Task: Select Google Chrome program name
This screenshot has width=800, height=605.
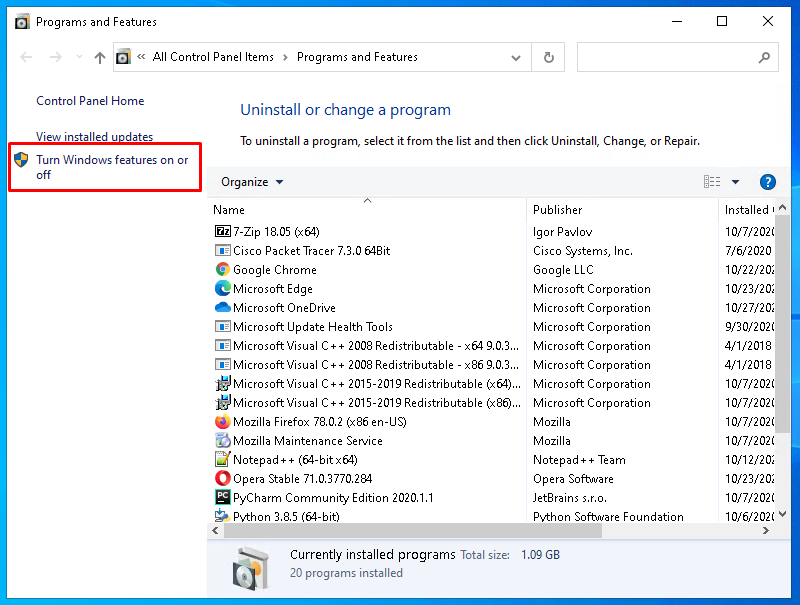Action: point(274,269)
